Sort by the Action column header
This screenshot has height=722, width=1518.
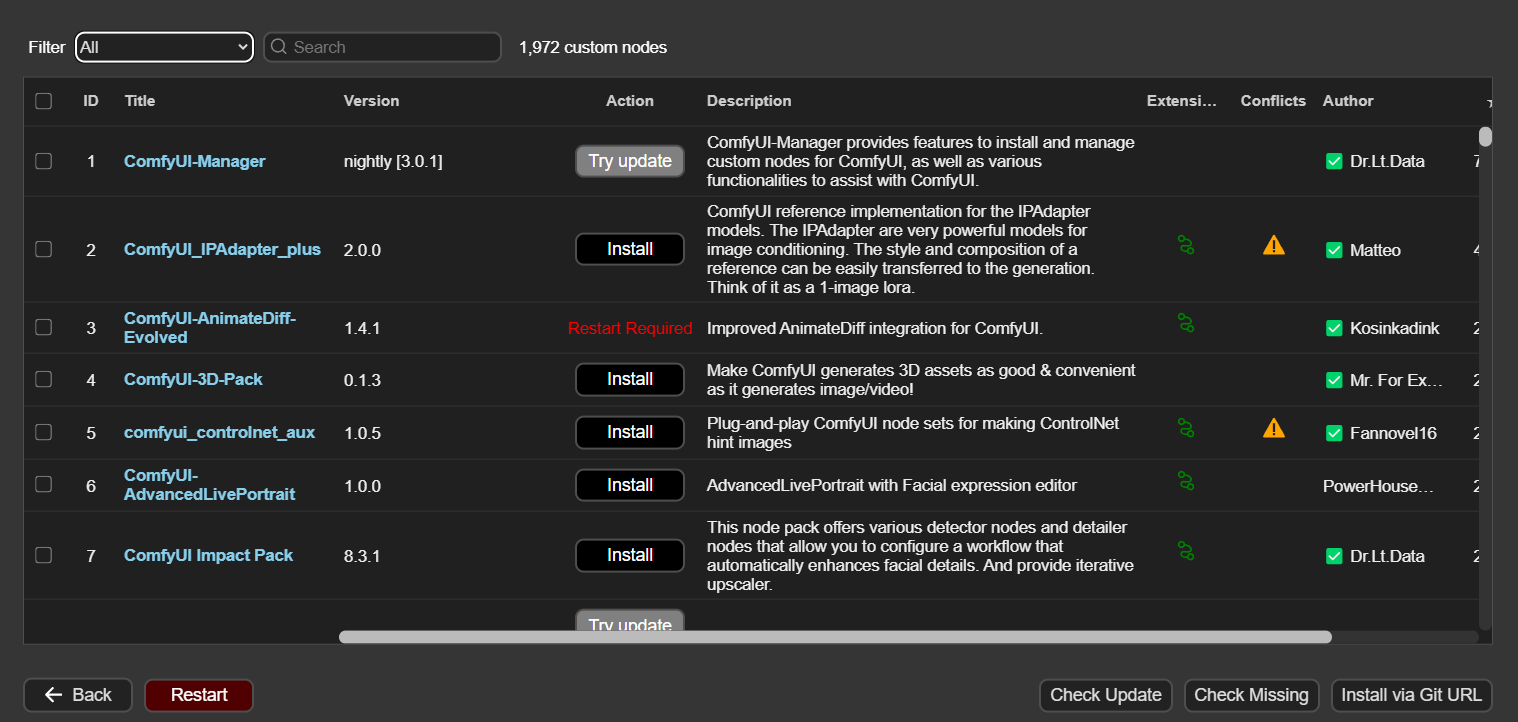[630, 101]
